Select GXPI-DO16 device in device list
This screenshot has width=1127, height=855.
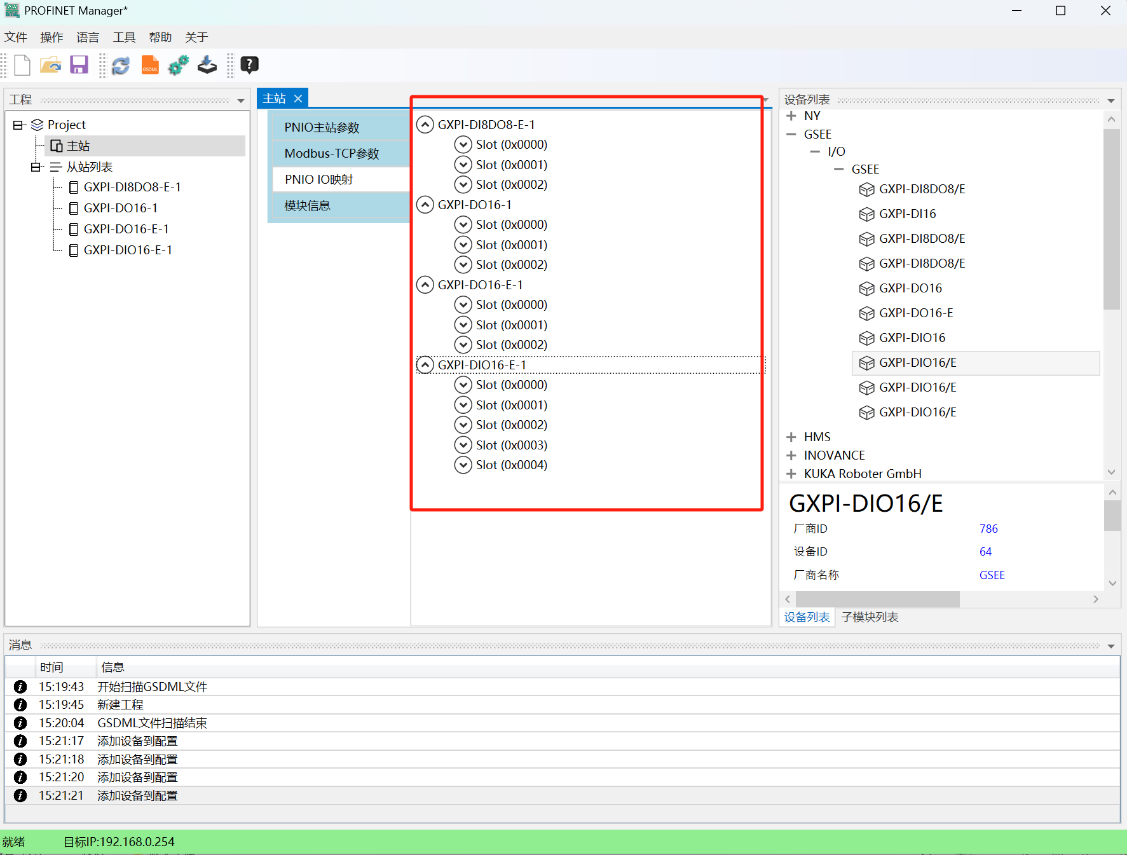click(x=910, y=288)
